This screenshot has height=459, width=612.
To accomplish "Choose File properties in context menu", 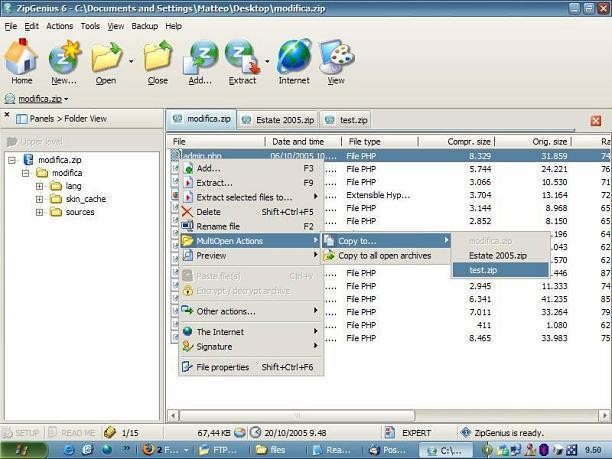I will [x=251, y=367].
